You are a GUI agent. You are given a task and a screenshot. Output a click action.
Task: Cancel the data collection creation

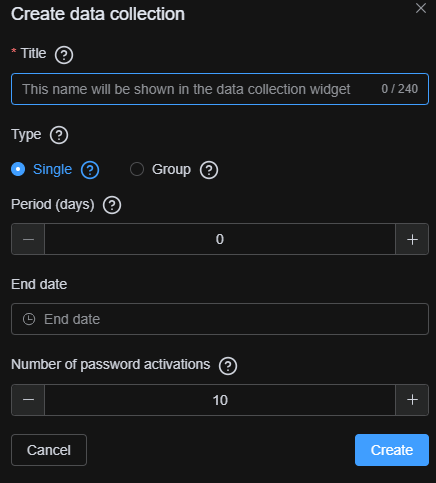[x=49, y=450]
